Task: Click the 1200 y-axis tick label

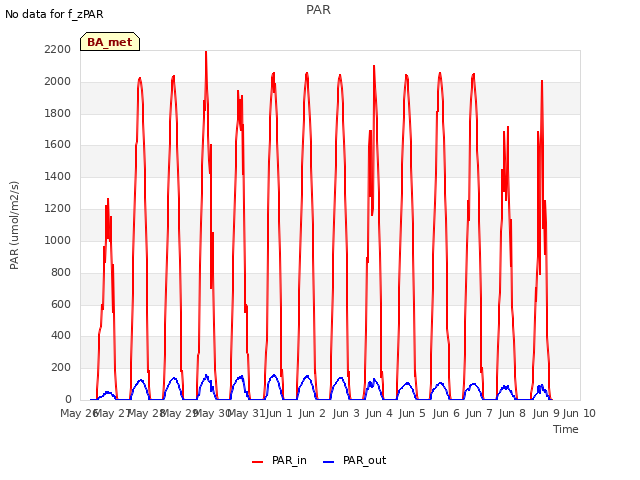Action: coord(58,209)
